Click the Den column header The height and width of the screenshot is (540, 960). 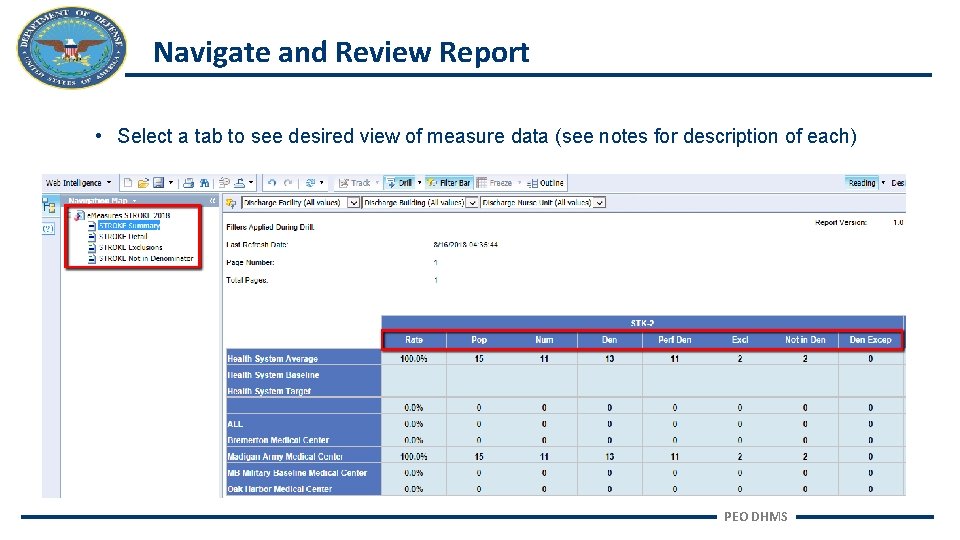(x=610, y=340)
